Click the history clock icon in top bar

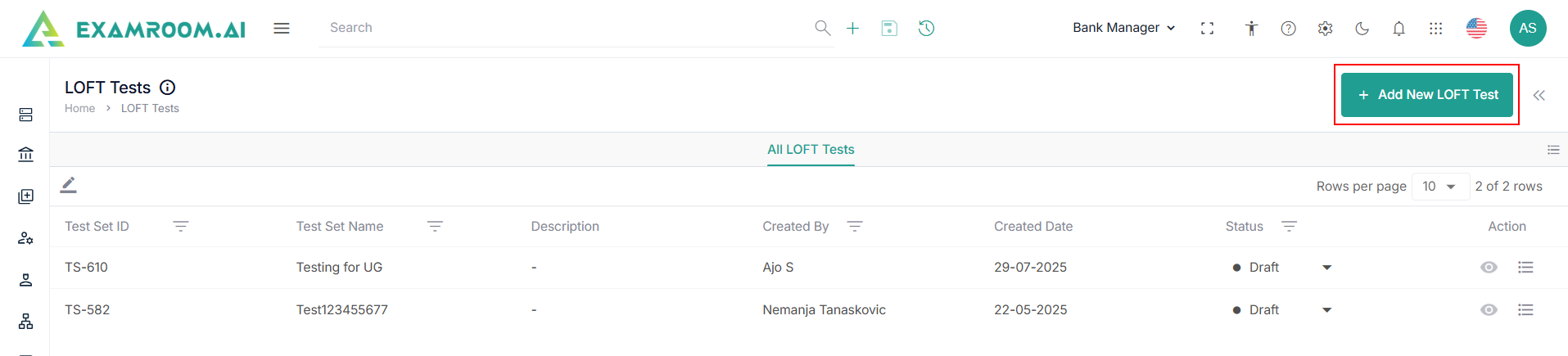[x=926, y=28]
